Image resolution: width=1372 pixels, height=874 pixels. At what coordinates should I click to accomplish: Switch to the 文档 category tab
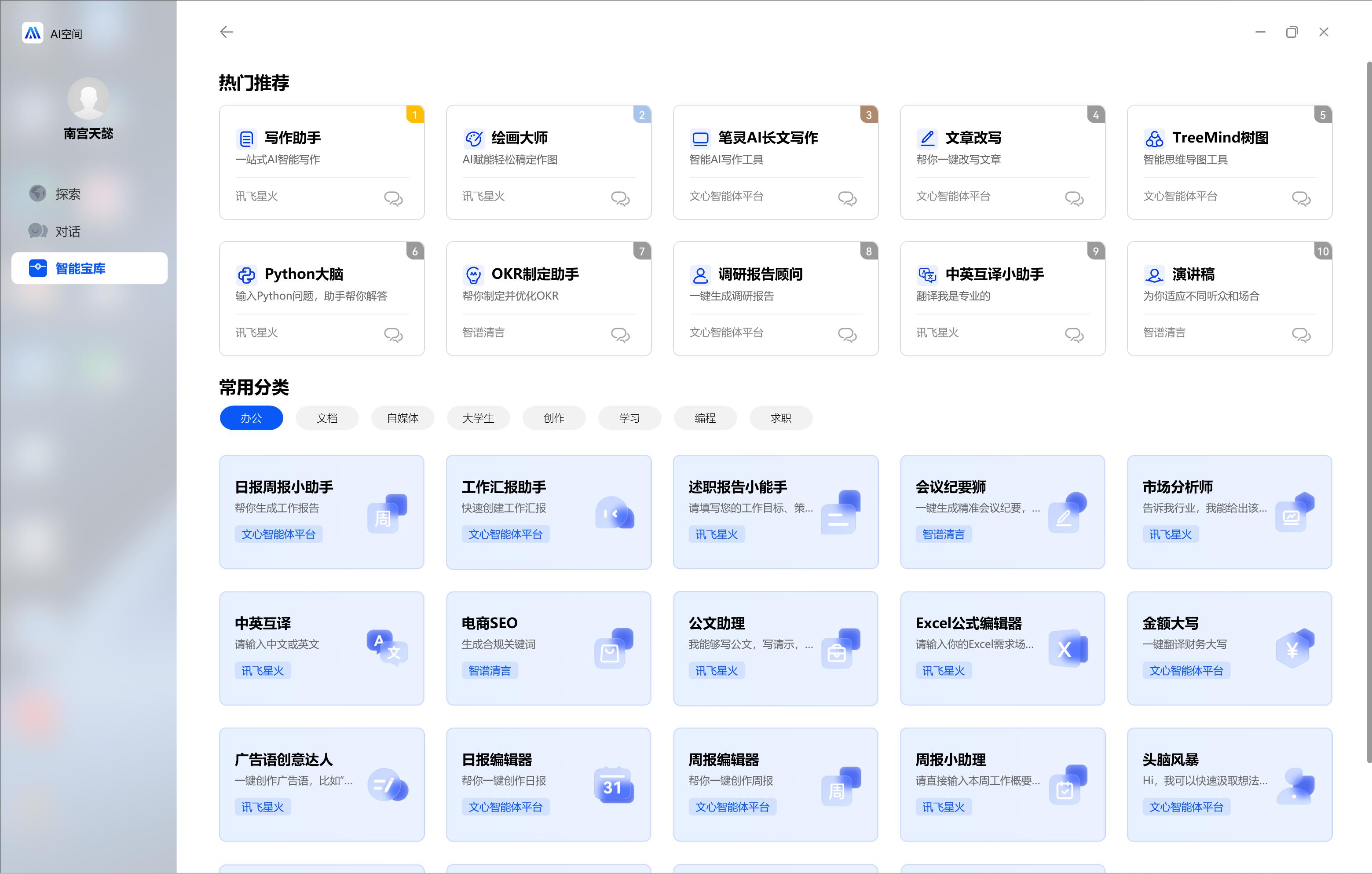326,417
